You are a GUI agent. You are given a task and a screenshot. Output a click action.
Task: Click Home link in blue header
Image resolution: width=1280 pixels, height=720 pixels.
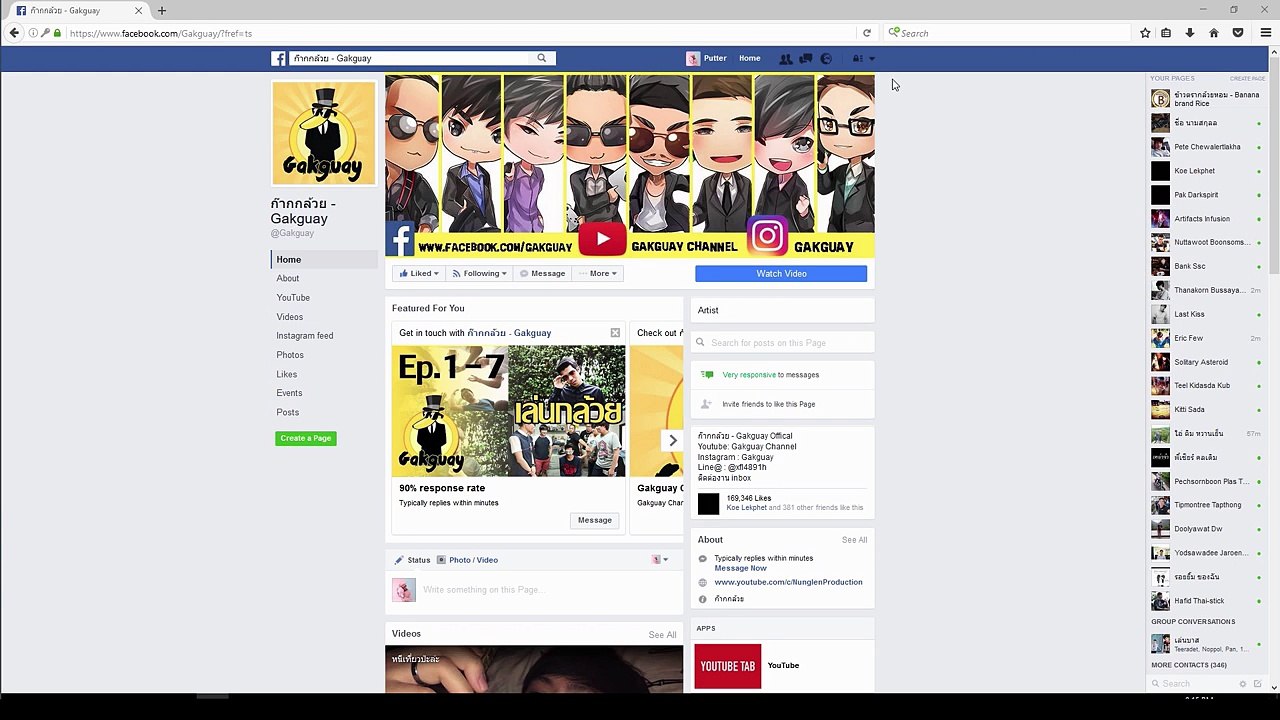pyautogui.click(x=750, y=59)
